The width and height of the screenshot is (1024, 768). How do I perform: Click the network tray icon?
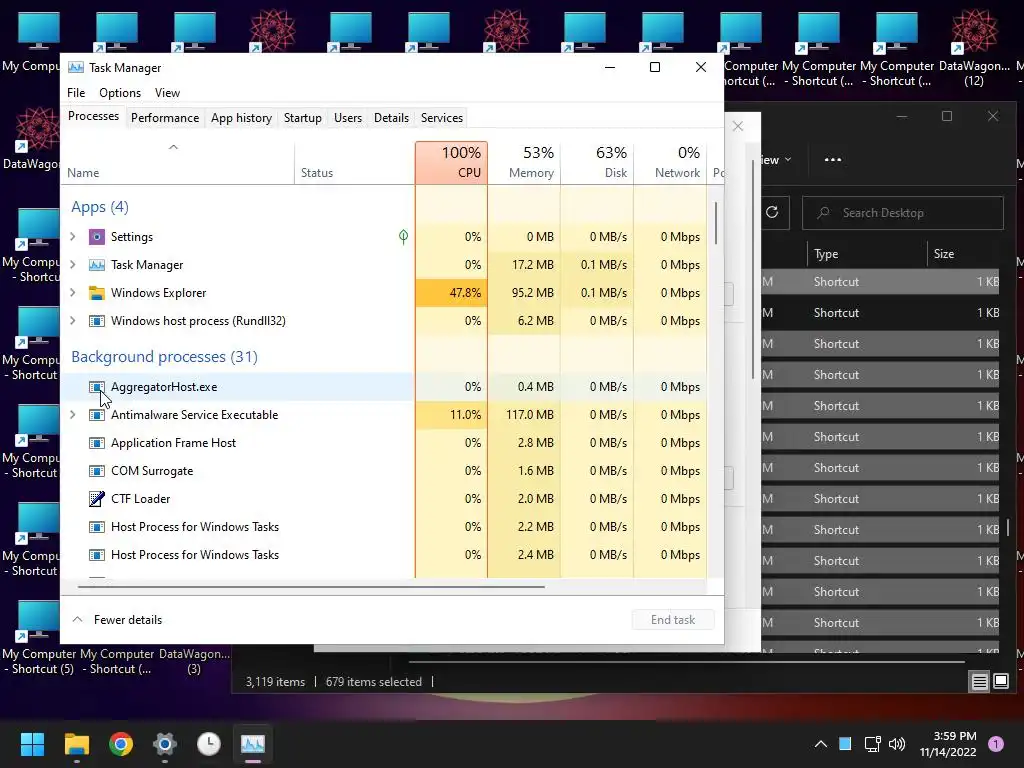(x=872, y=744)
